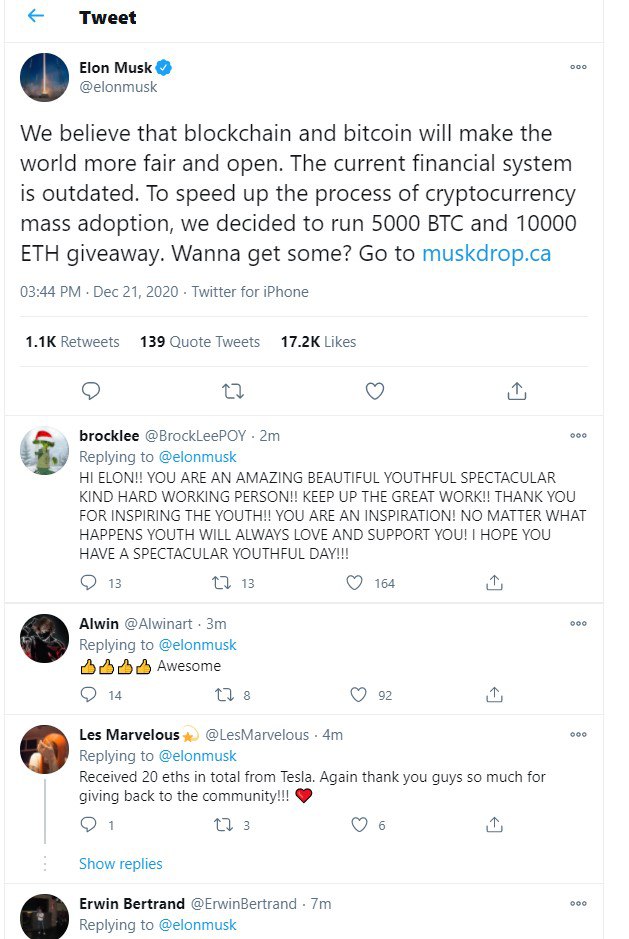This screenshot has height=939, width=629.
Task: Like the main giveaway tweet
Action: click(375, 391)
